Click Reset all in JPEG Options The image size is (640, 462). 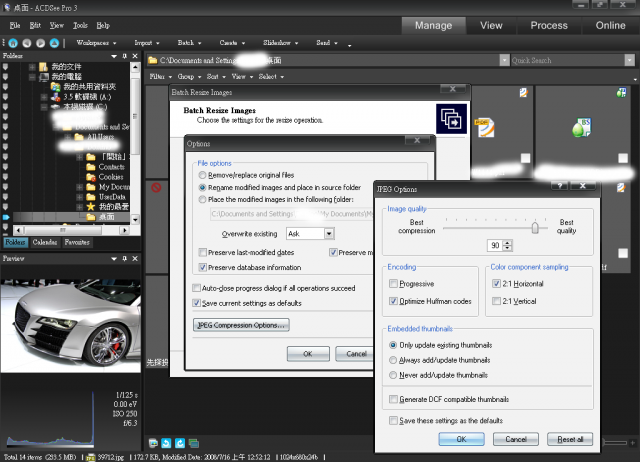pos(570,439)
